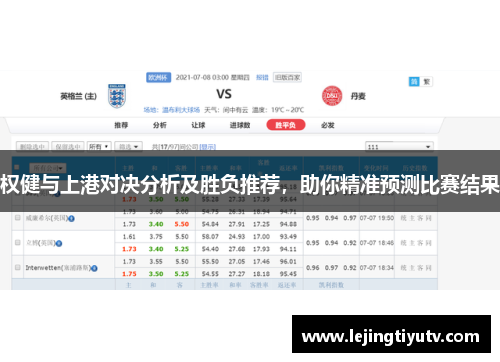Open info icon beside 威廉希尔(英国)
The height and width of the screenshot is (362, 500).
(71, 219)
